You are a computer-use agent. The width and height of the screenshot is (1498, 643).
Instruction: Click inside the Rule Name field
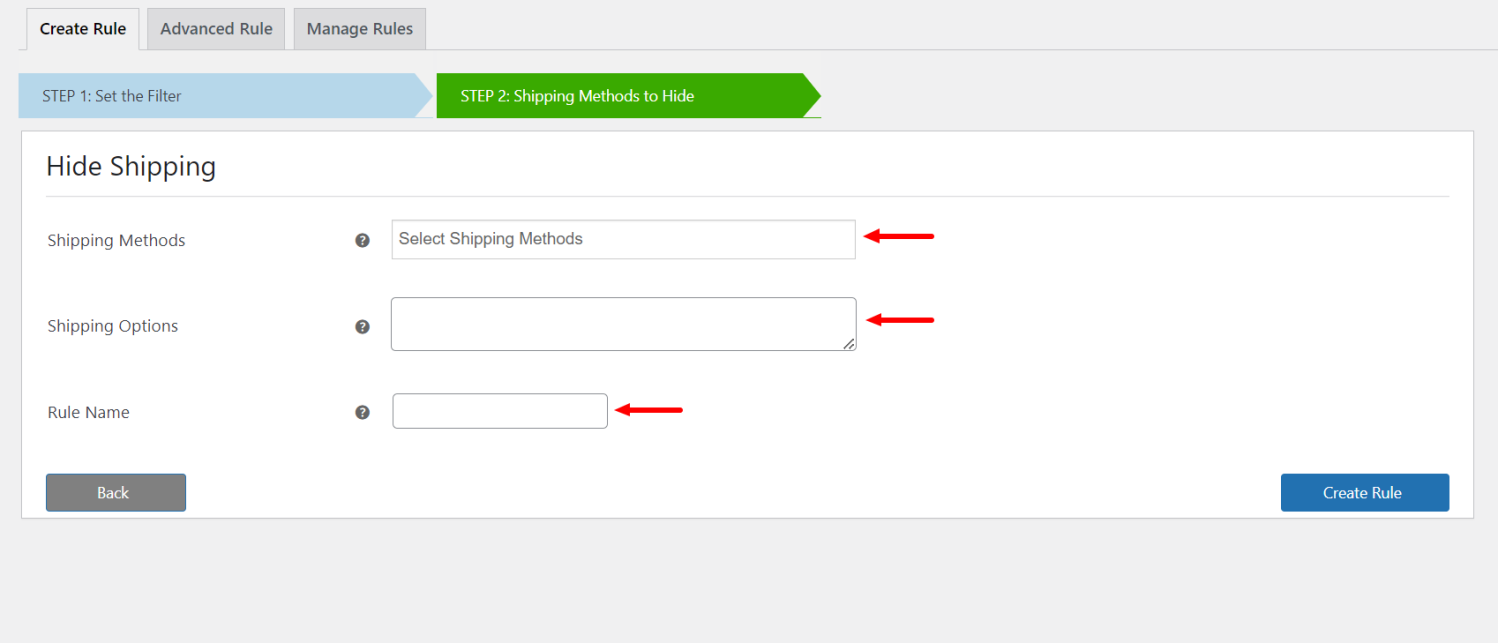(500, 411)
